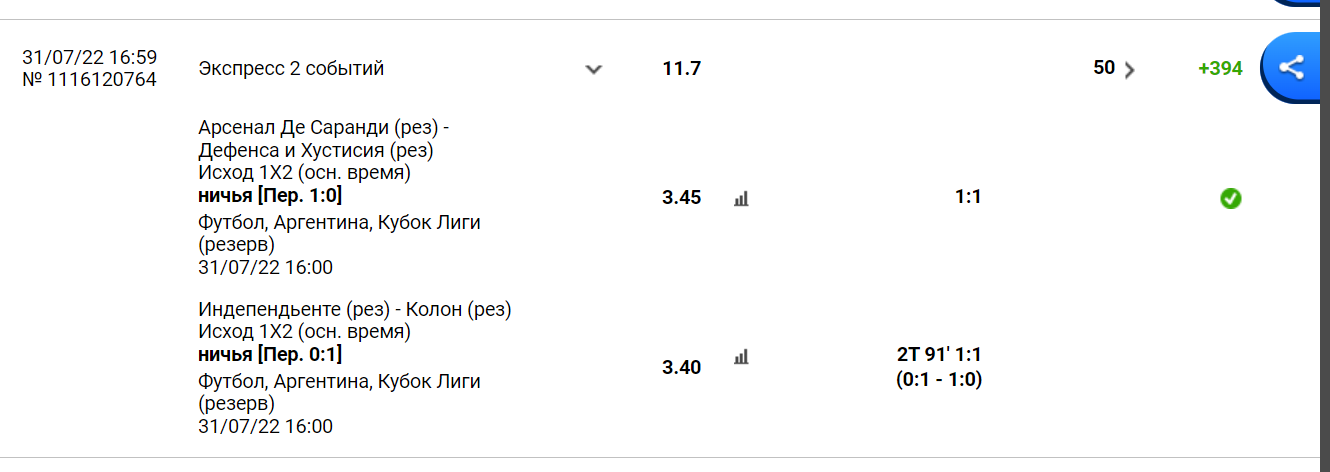
Task: Click the 3.45 odds for first event
Action: 682,197
